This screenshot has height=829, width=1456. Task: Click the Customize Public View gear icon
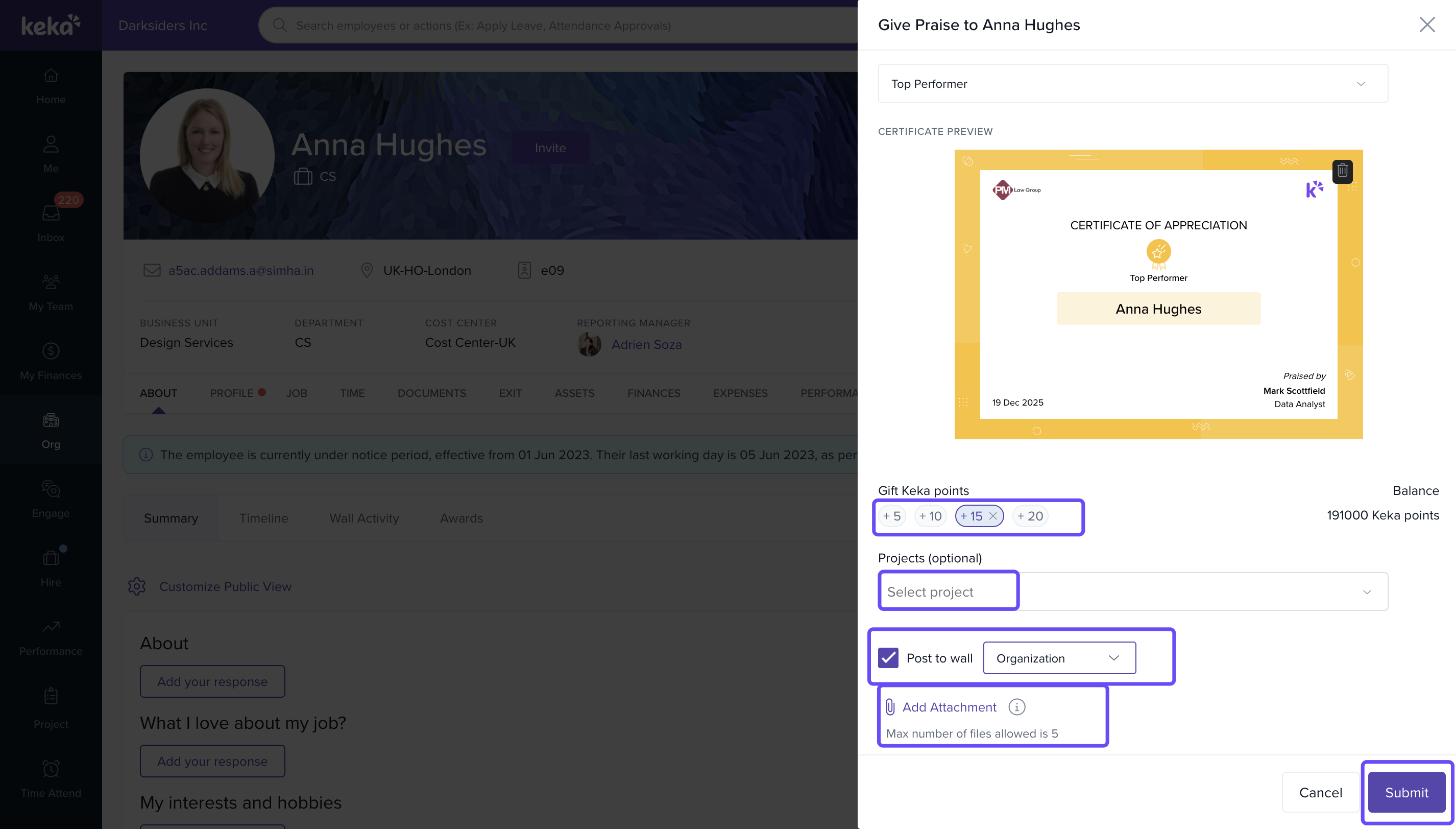tap(136, 586)
